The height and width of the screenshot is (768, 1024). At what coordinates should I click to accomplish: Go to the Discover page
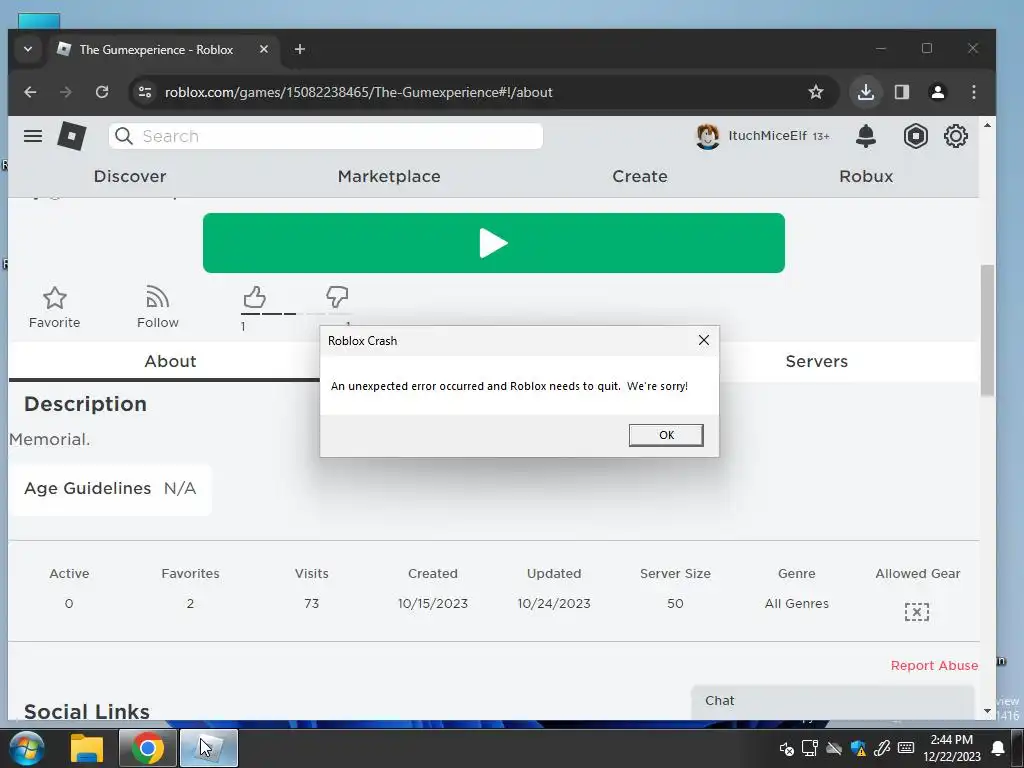130,176
